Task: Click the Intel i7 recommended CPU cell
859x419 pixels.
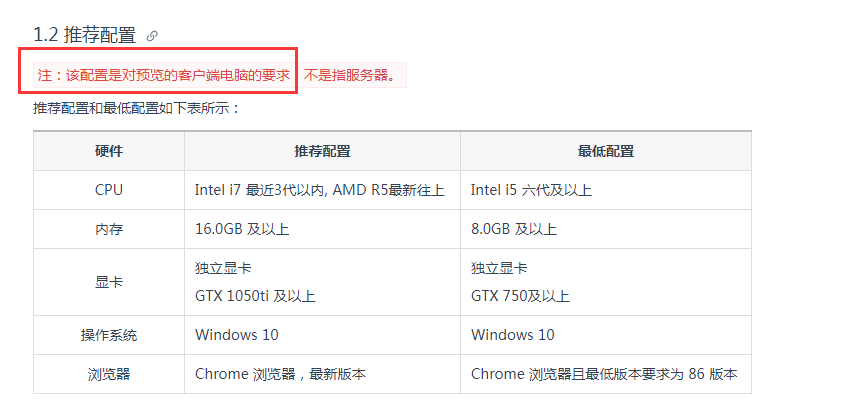Action: click(322, 190)
